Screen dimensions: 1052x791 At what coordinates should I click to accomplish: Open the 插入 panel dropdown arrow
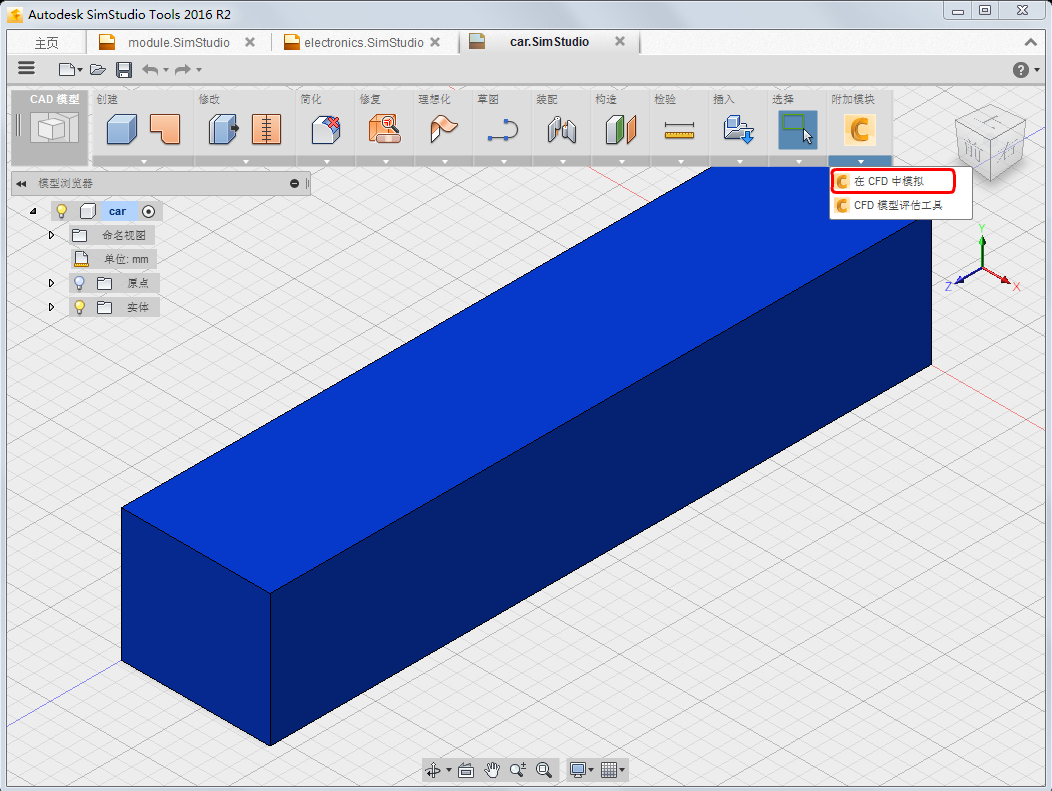[740, 162]
